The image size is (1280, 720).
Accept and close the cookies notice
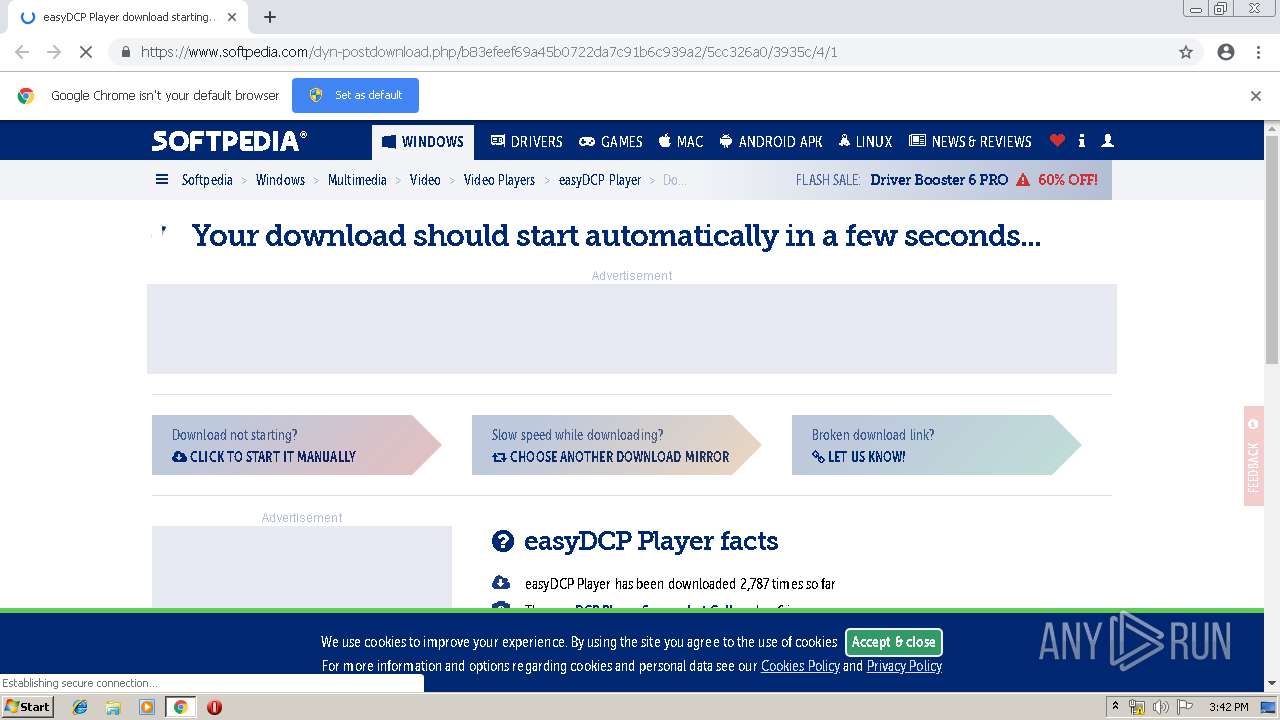(894, 642)
